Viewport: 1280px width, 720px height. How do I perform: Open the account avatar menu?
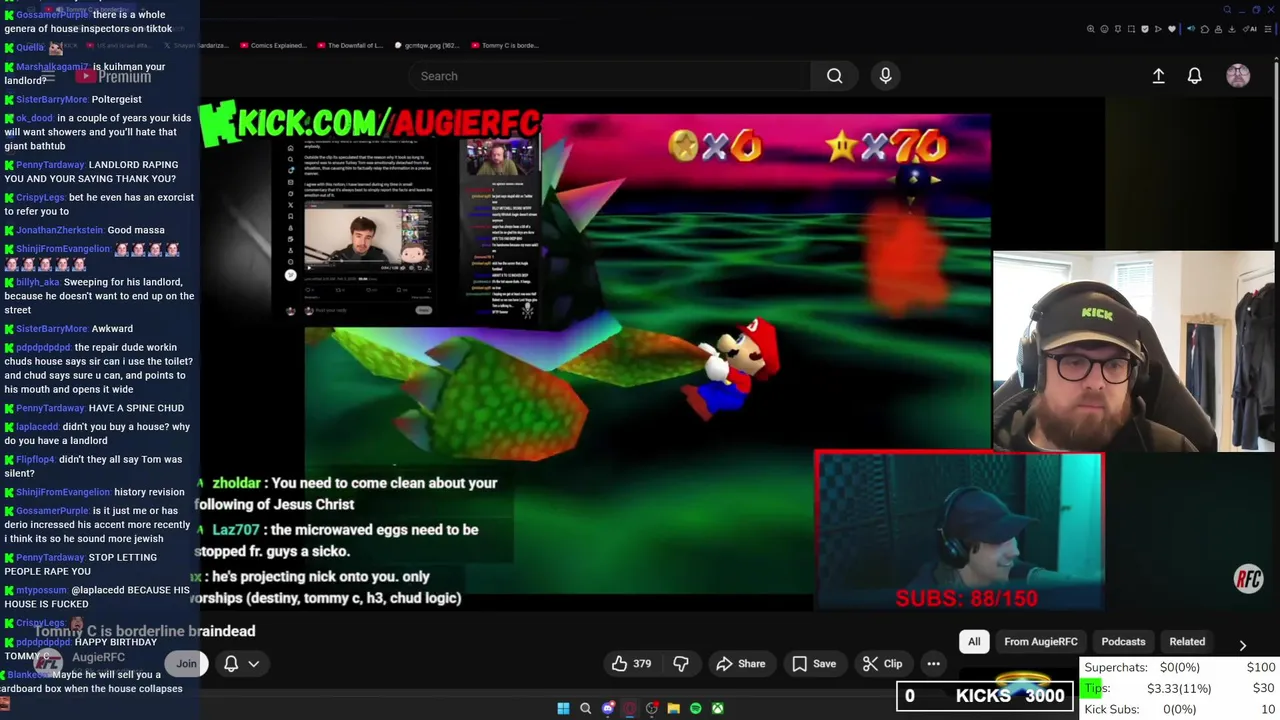(1238, 76)
